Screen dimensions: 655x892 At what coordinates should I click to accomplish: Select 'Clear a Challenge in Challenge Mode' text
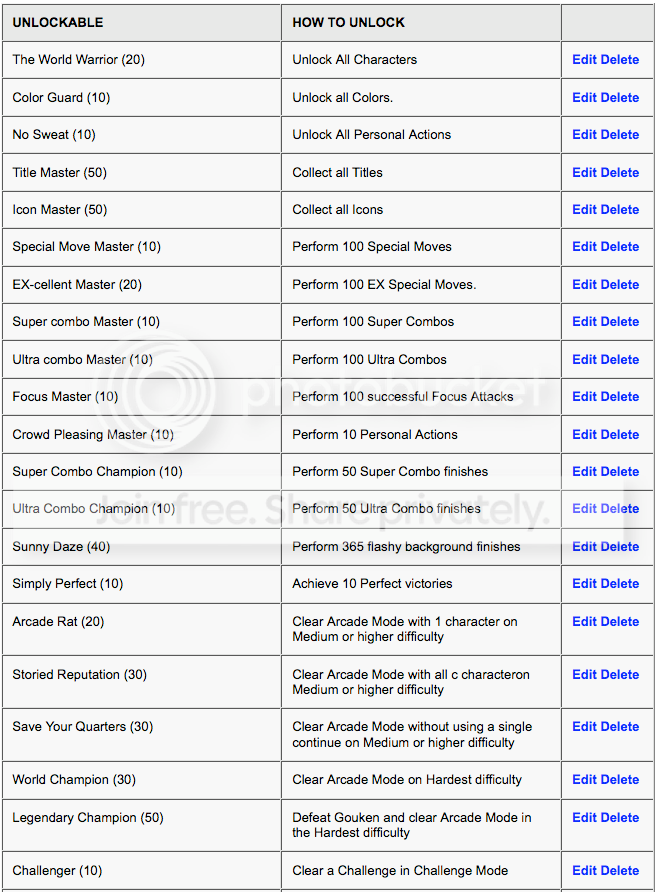click(400, 870)
